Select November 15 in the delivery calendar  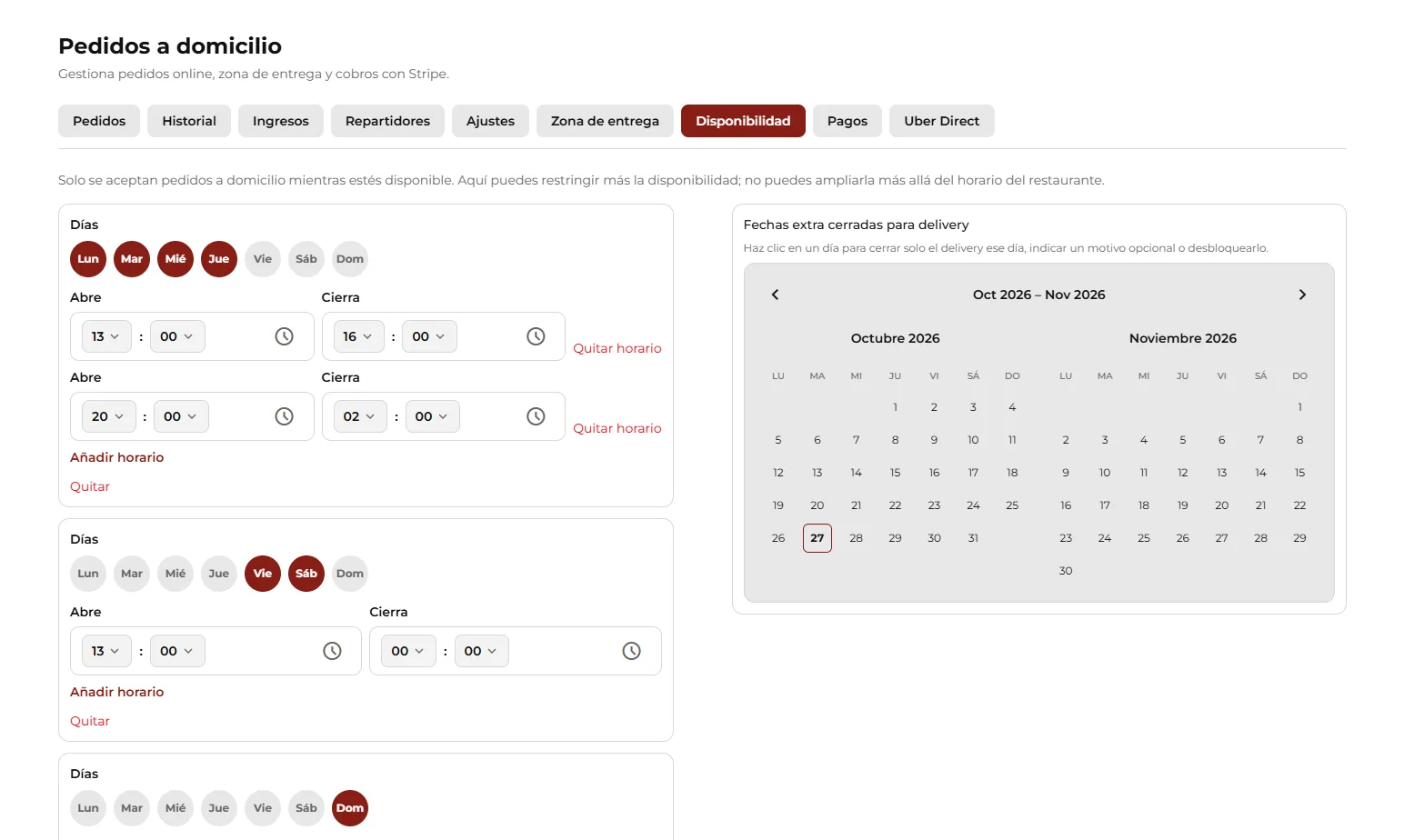coord(1299,473)
